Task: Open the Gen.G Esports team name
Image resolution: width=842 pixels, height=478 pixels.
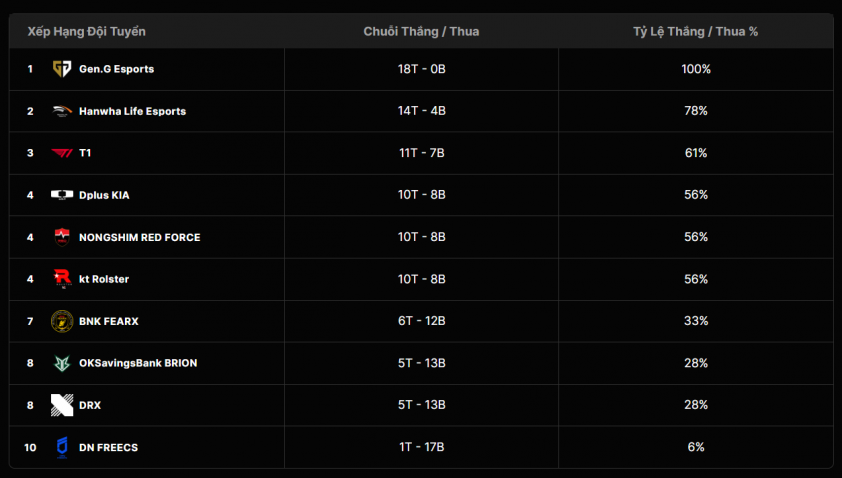Action: pyautogui.click(x=117, y=69)
